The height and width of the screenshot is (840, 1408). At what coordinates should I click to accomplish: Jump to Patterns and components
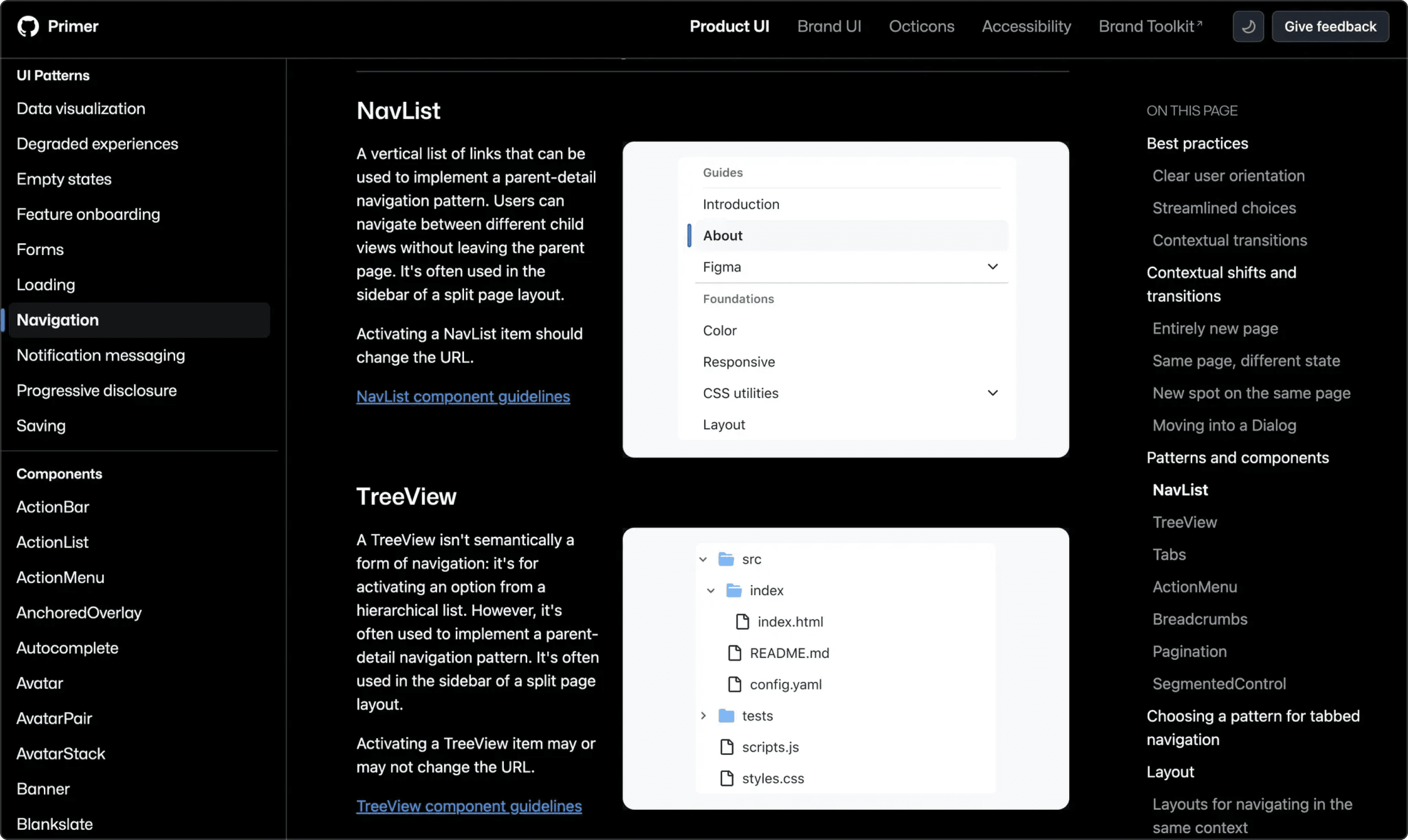(x=1237, y=458)
